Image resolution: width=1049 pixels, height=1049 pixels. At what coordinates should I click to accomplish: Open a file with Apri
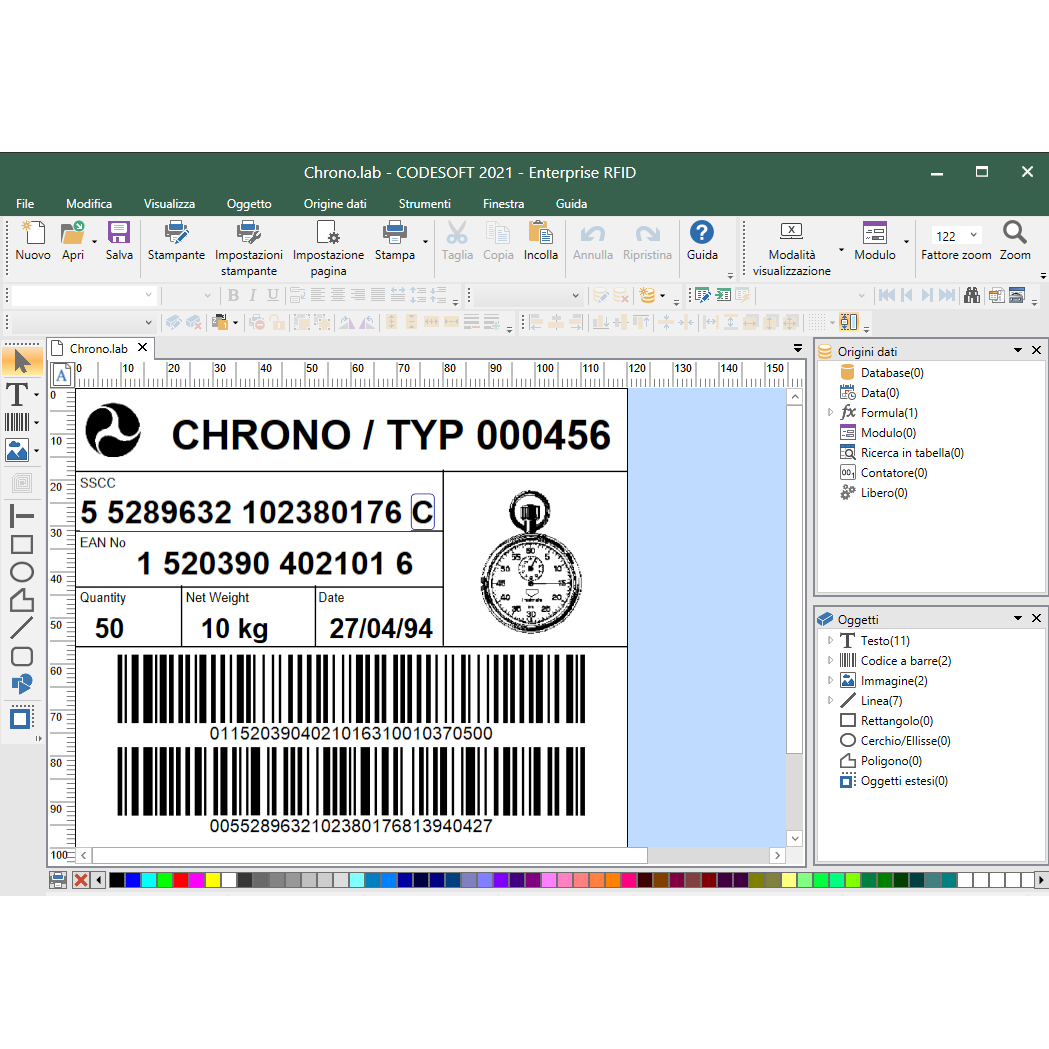click(73, 242)
